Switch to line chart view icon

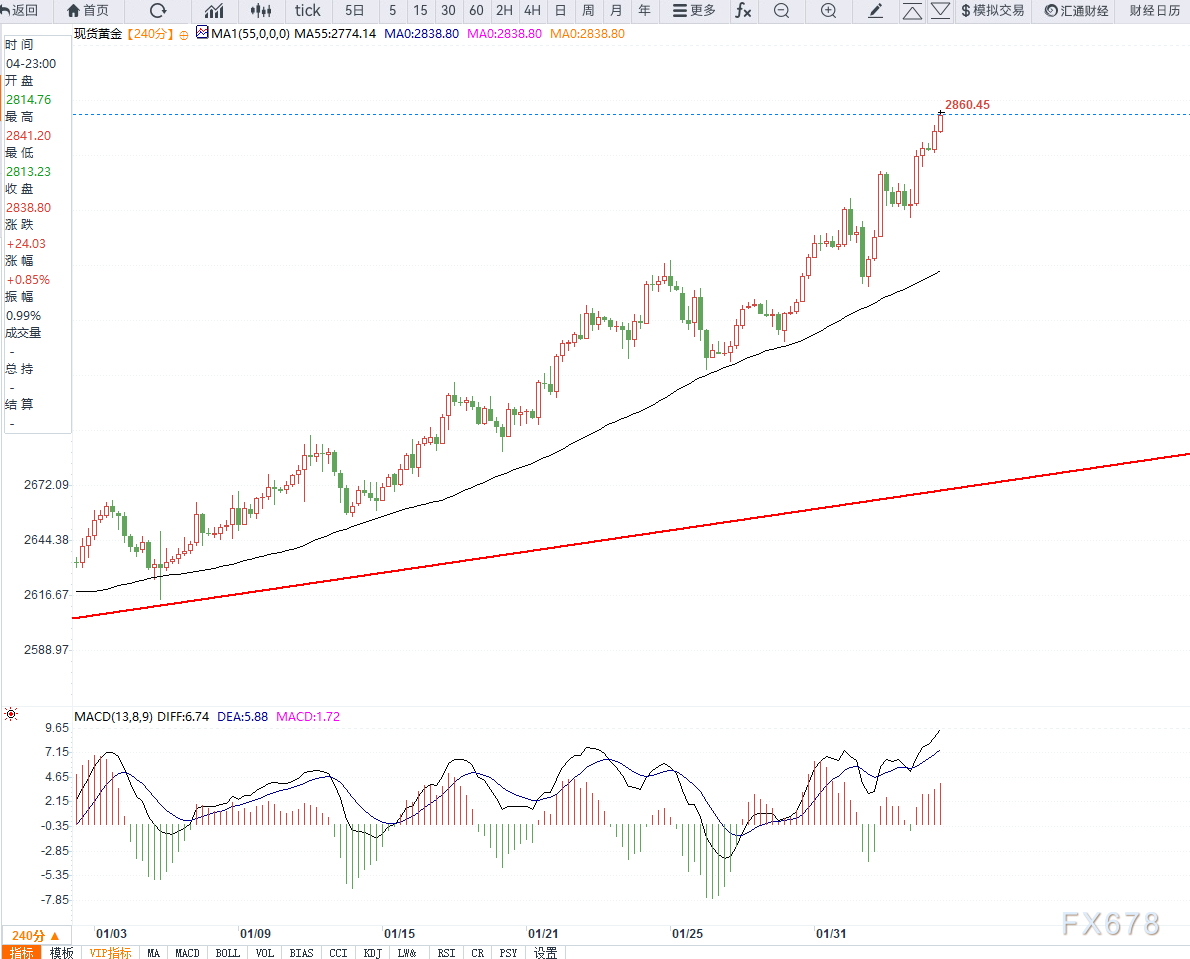click(214, 10)
